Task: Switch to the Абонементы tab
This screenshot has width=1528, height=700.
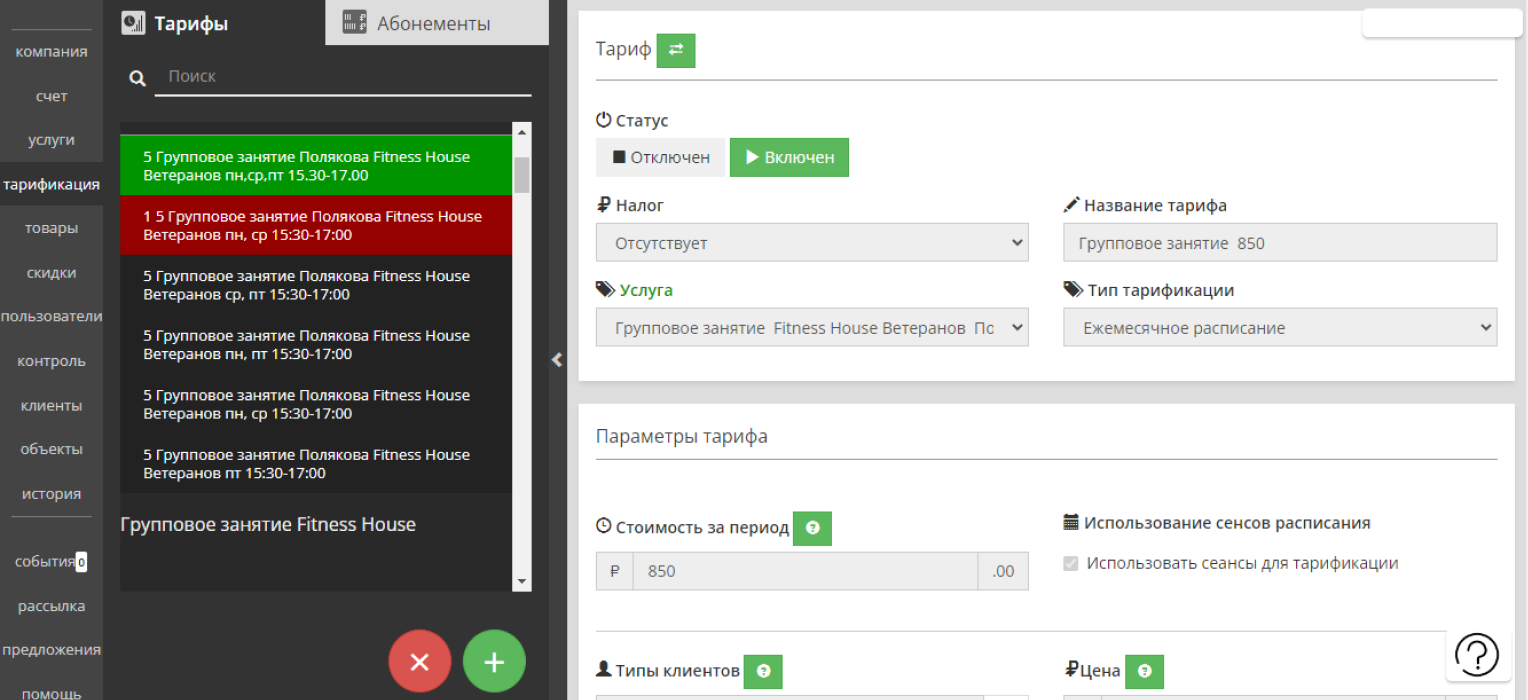Action: click(x=437, y=23)
